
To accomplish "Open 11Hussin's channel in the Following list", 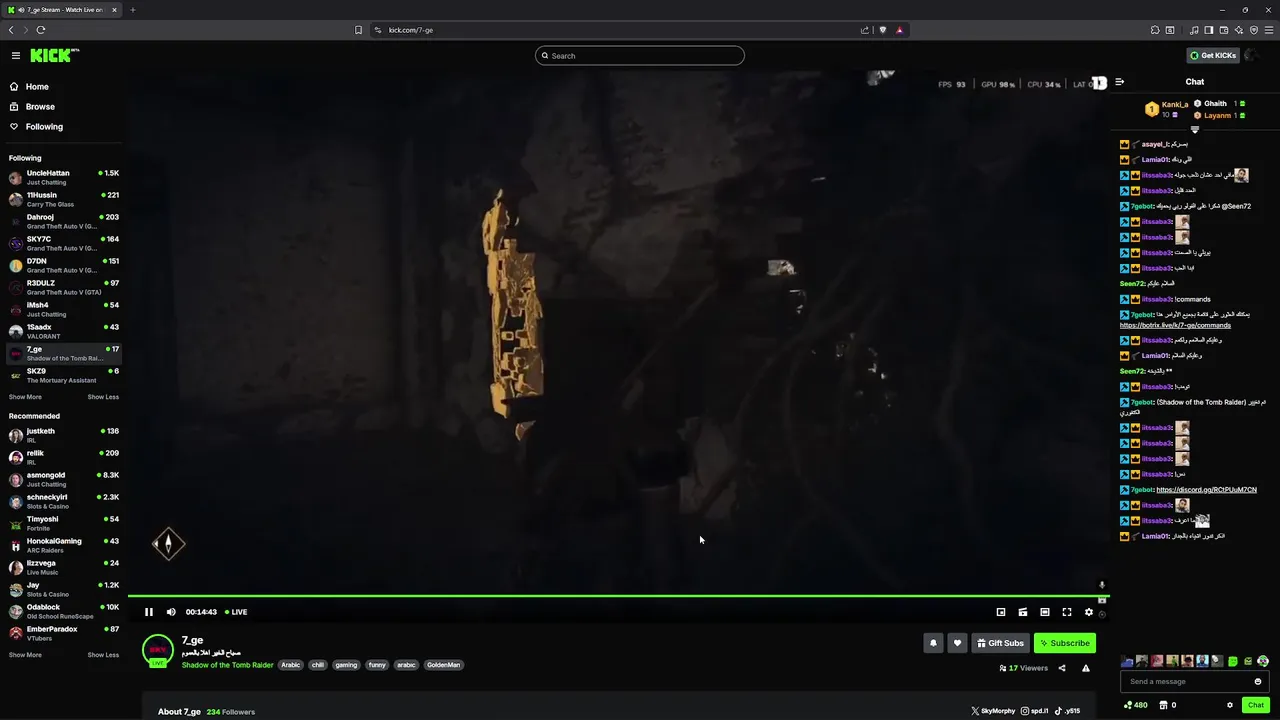I will pos(64,199).
